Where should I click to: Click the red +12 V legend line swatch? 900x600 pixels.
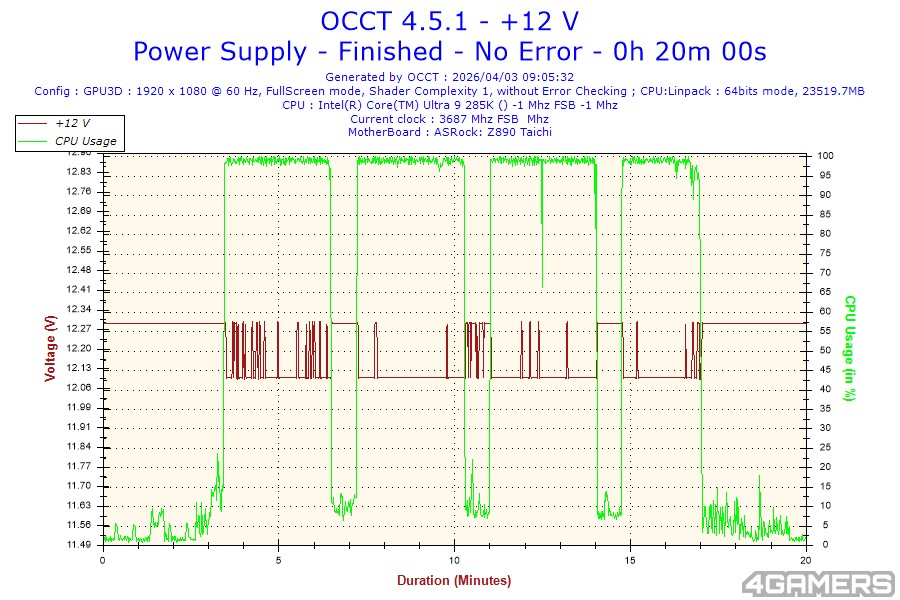(34, 123)
